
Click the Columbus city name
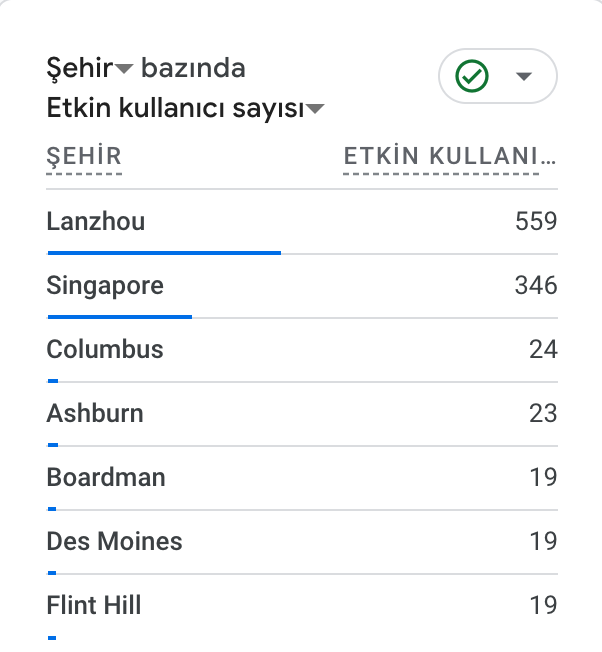coord(105,350)
